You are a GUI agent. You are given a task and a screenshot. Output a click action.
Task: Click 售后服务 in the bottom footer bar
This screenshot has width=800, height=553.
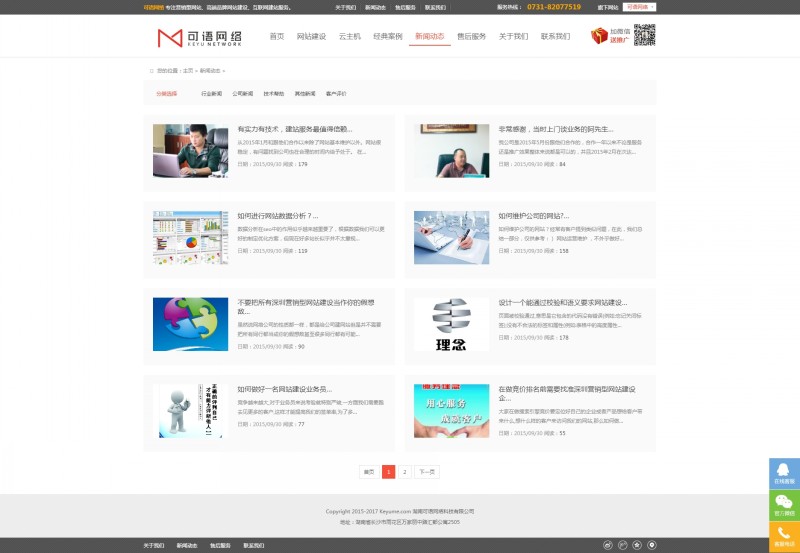[x=220, y=546]
